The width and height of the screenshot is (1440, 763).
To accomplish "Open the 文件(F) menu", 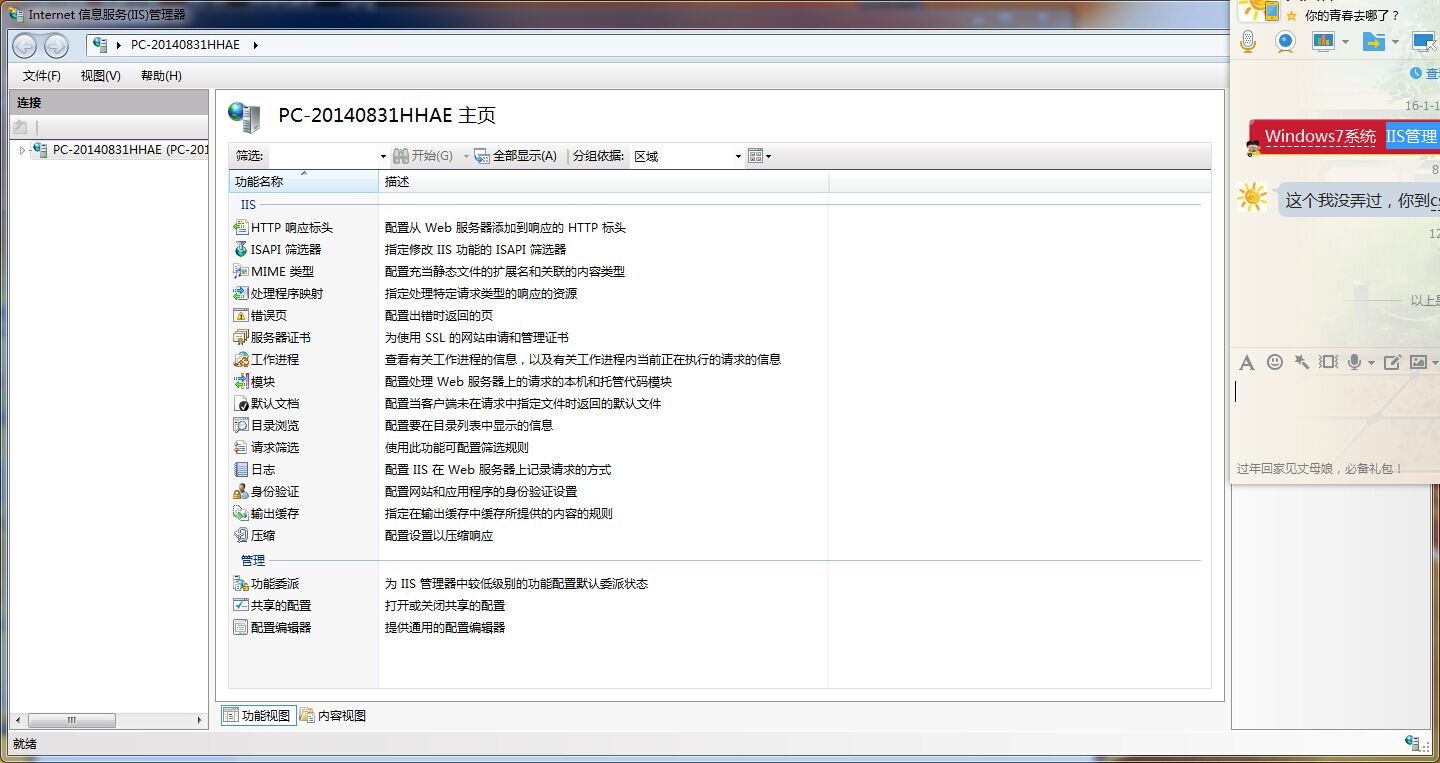I will click(42, 76).
